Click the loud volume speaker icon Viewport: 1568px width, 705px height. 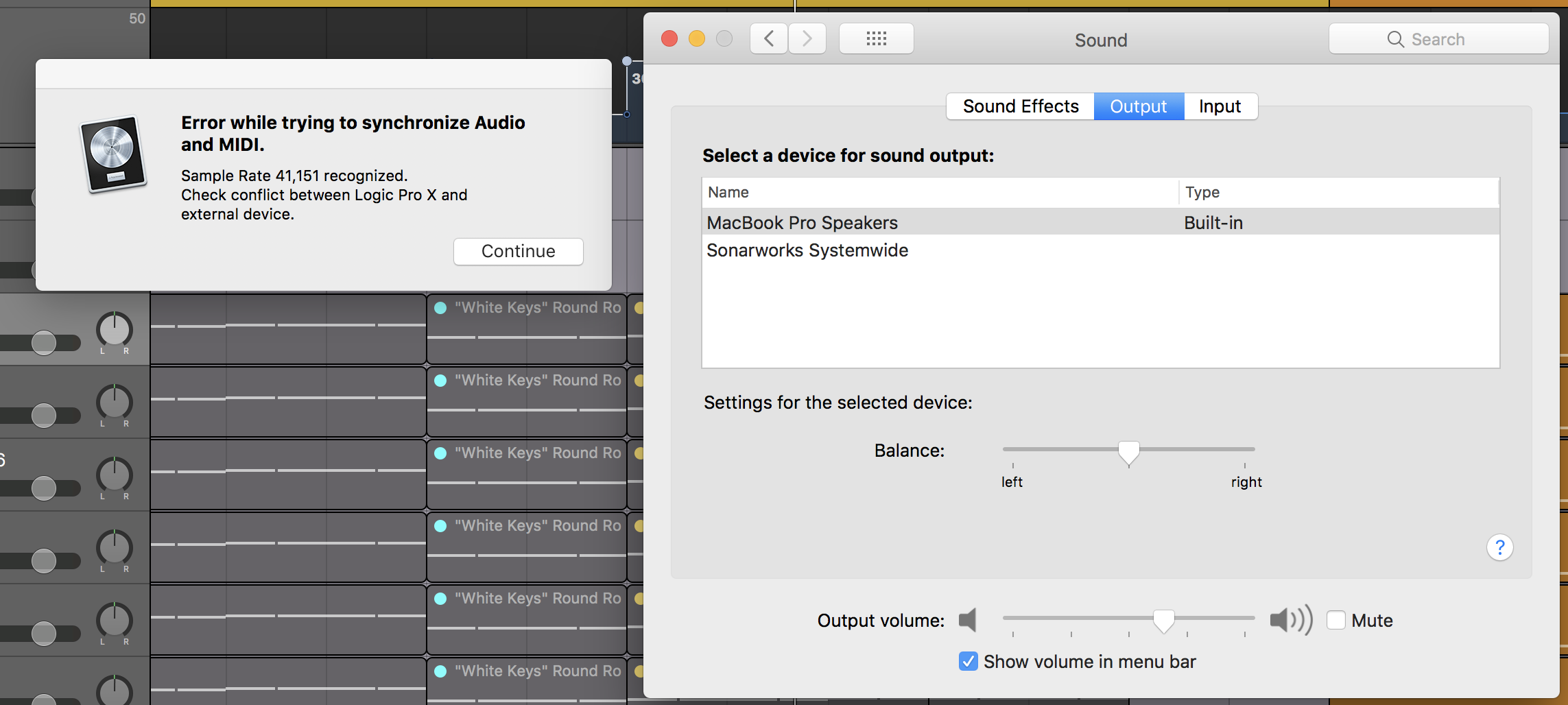1290,620
